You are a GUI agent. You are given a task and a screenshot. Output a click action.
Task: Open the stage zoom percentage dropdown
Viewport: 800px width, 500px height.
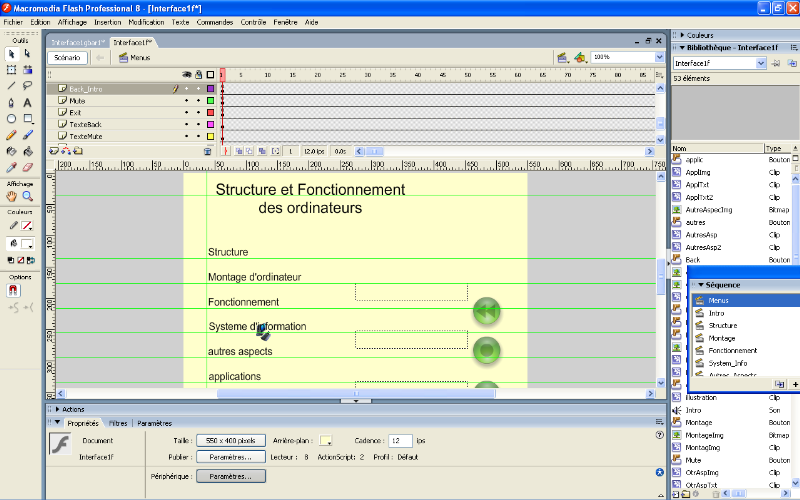tap(659, 58)
